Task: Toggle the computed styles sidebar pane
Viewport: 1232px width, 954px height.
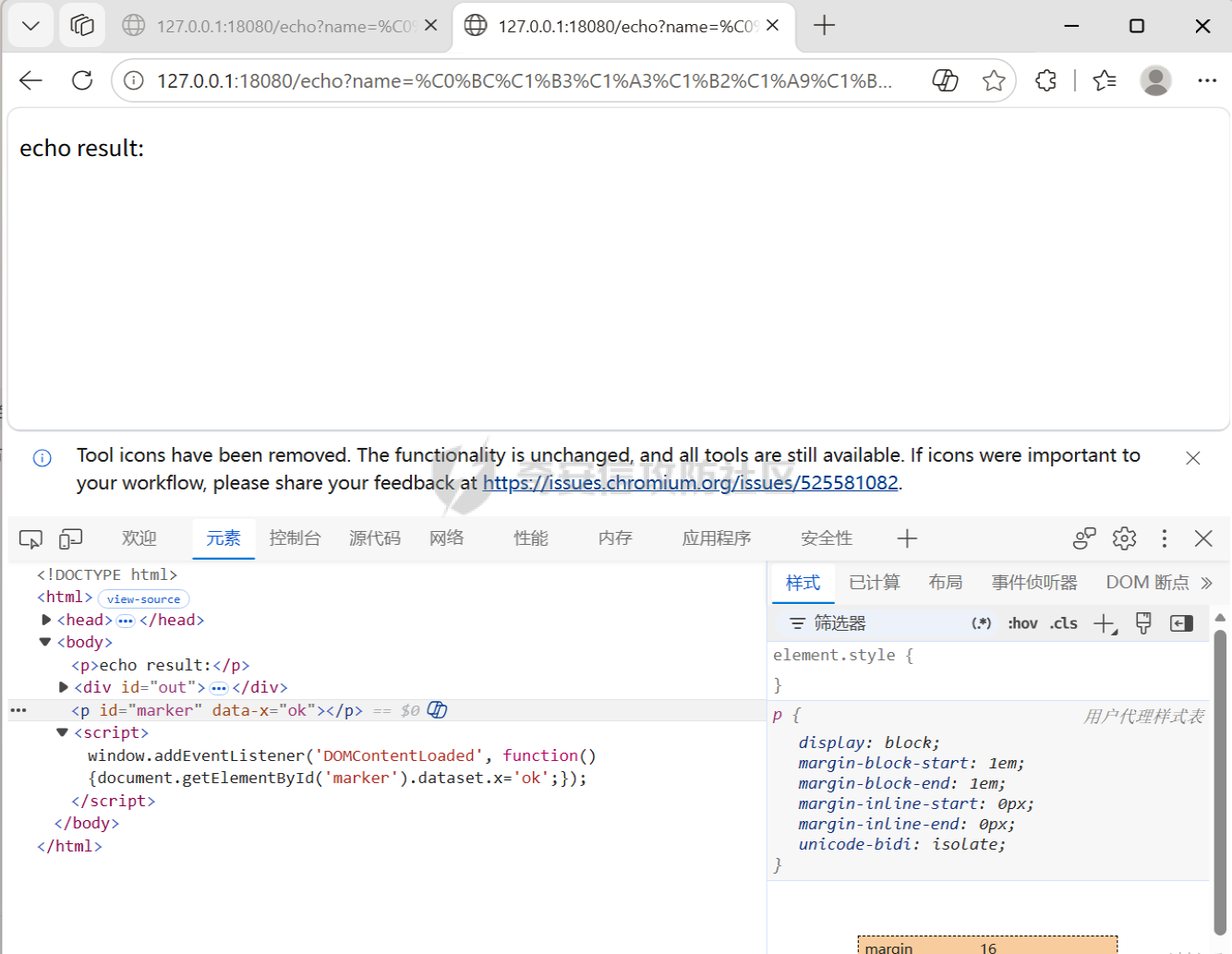Action: click(1181, 623)
